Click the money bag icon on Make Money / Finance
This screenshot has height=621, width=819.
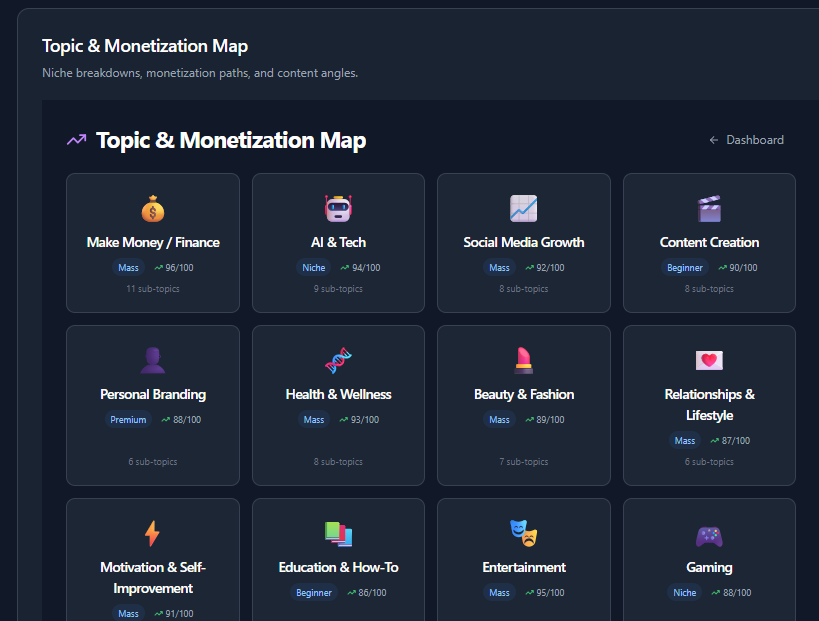coord(152,208)
